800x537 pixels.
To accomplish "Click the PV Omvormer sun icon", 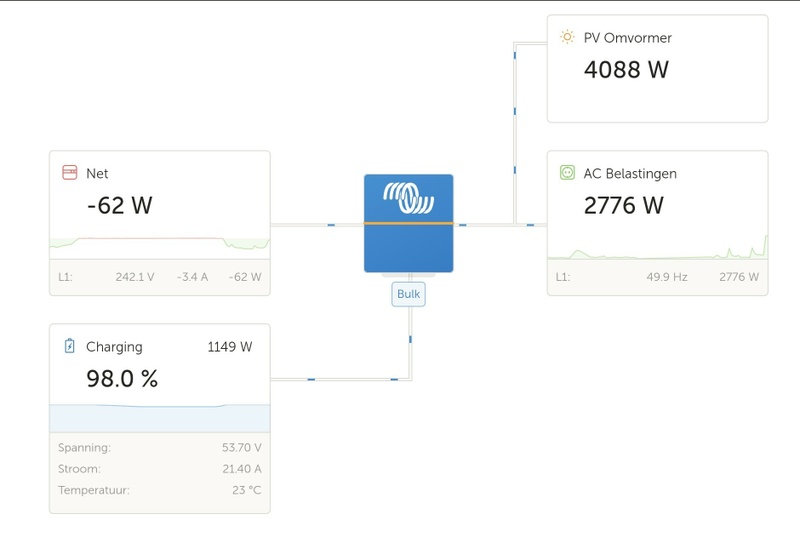I will 567,37.
